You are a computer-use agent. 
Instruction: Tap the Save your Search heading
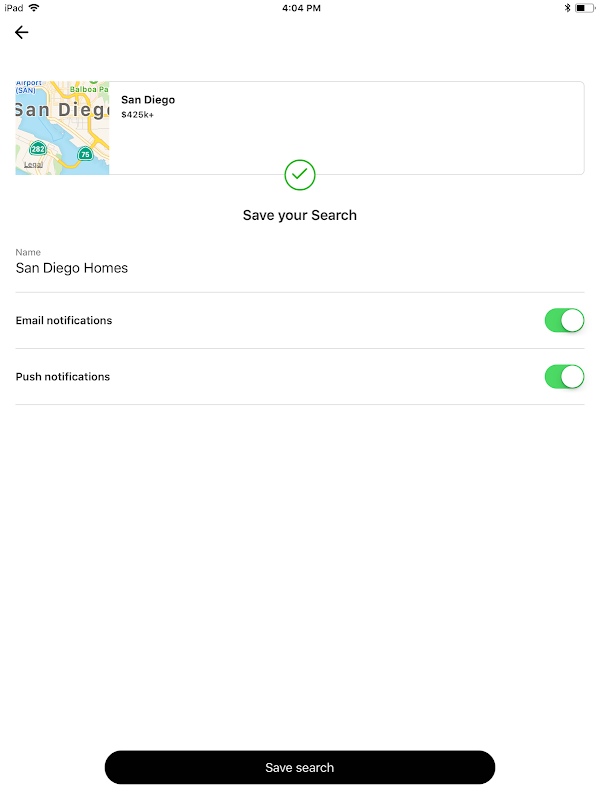(299, 215)
